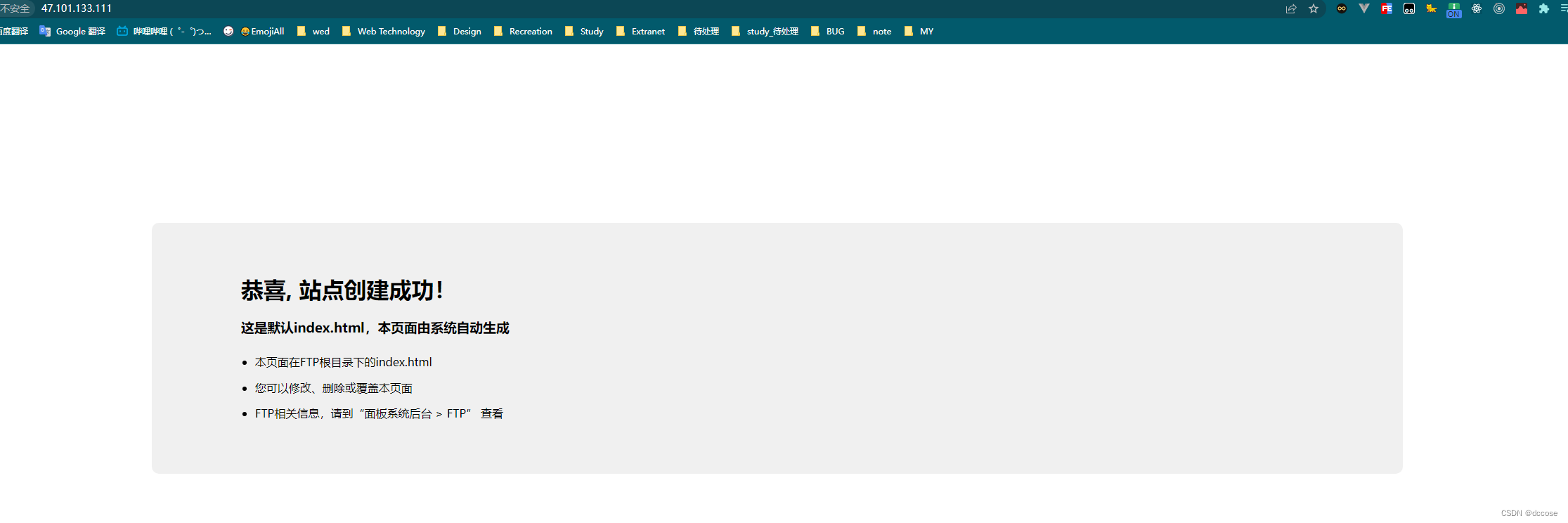The width and height of the screenshot is (1568, 523).
Task: Expand the Extranet bookmark folder
Action: point(640,31)
